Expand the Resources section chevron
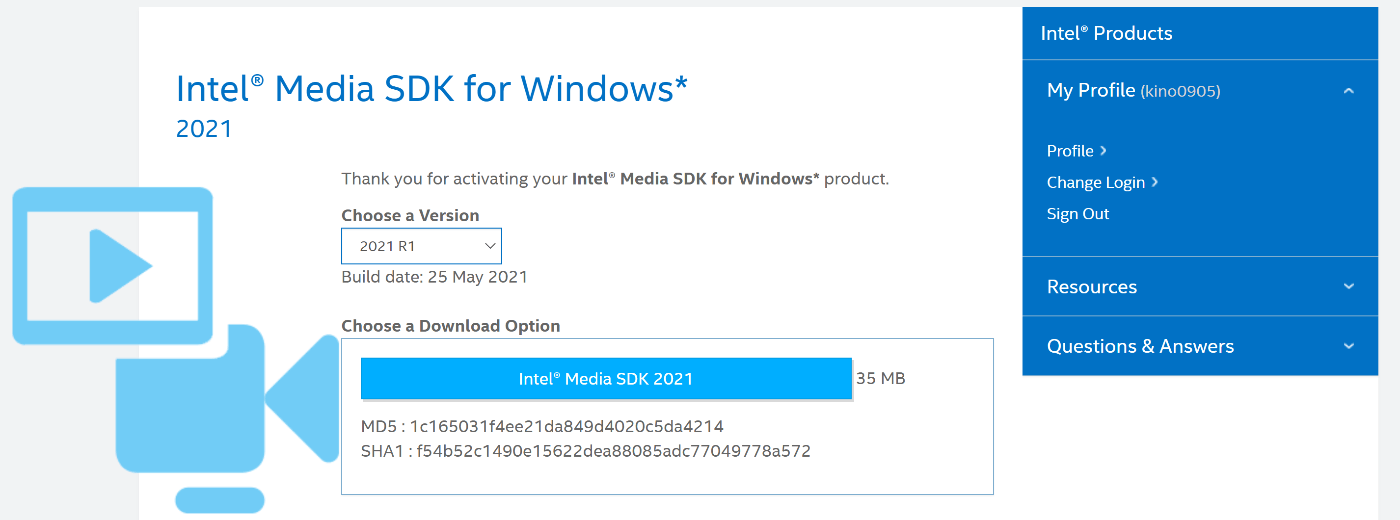Viewport: 1400px width, 520px height. point(1348,287)
